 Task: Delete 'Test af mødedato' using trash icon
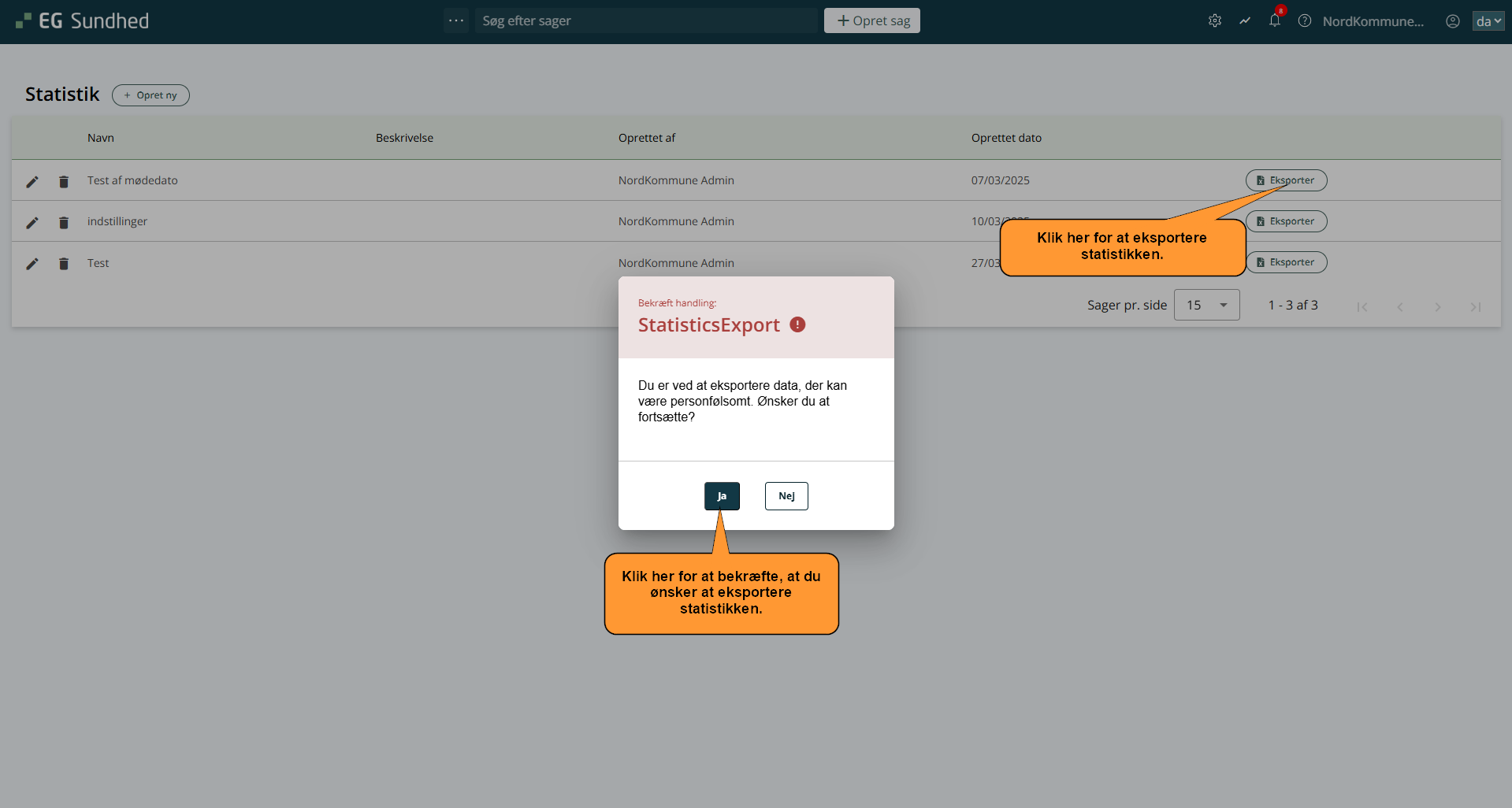(x=64, y=182)
